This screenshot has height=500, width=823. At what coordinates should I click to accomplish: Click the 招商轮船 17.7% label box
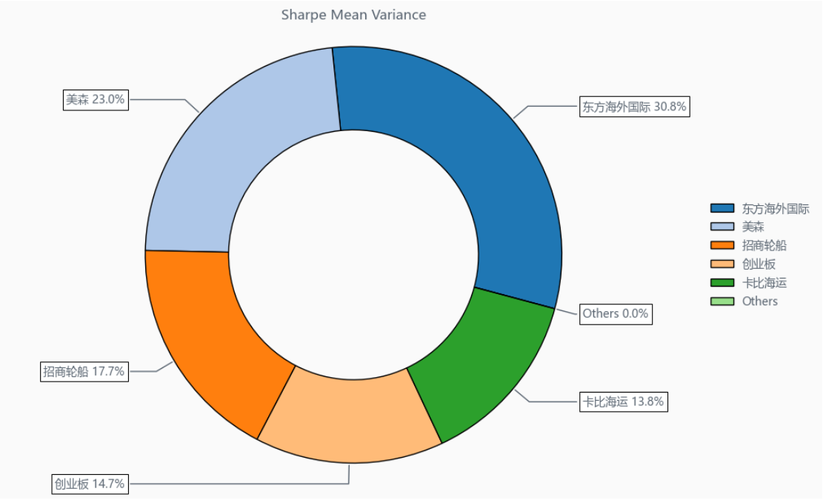point(84,371)
